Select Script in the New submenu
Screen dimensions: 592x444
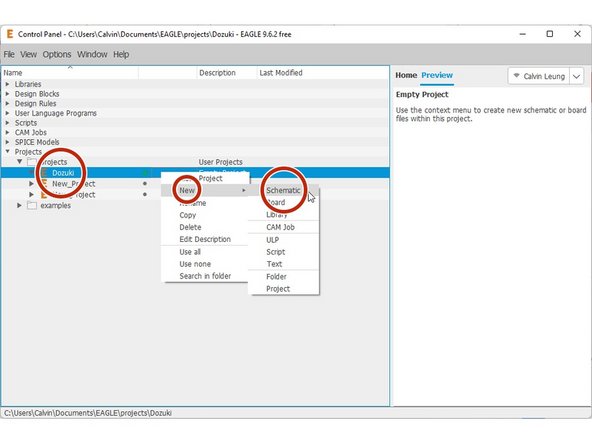[x=284, y=252]
